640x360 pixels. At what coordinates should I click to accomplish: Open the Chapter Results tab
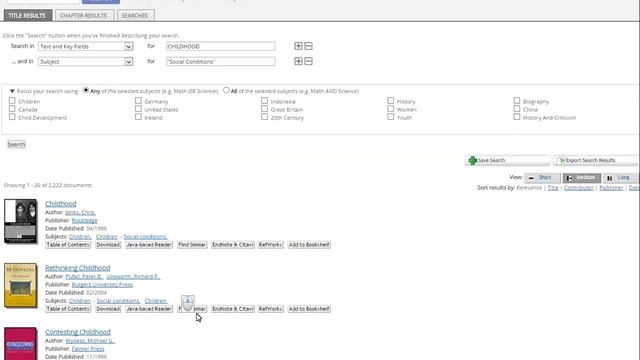coord(84,16)
